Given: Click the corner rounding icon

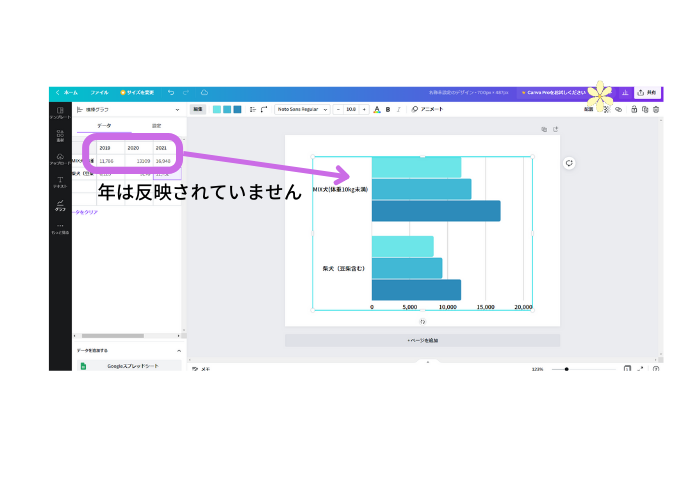Looking at the screenshot, I should (264, 109).
